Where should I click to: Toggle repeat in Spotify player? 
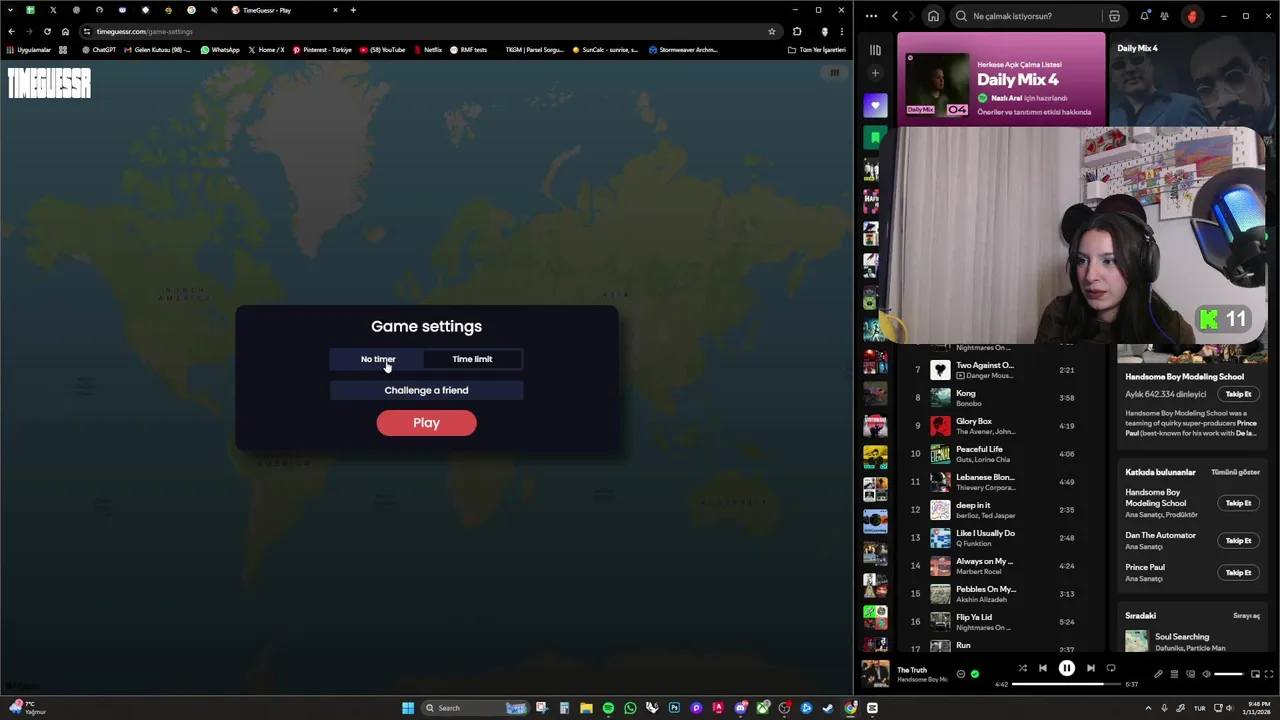point(1110,668)
